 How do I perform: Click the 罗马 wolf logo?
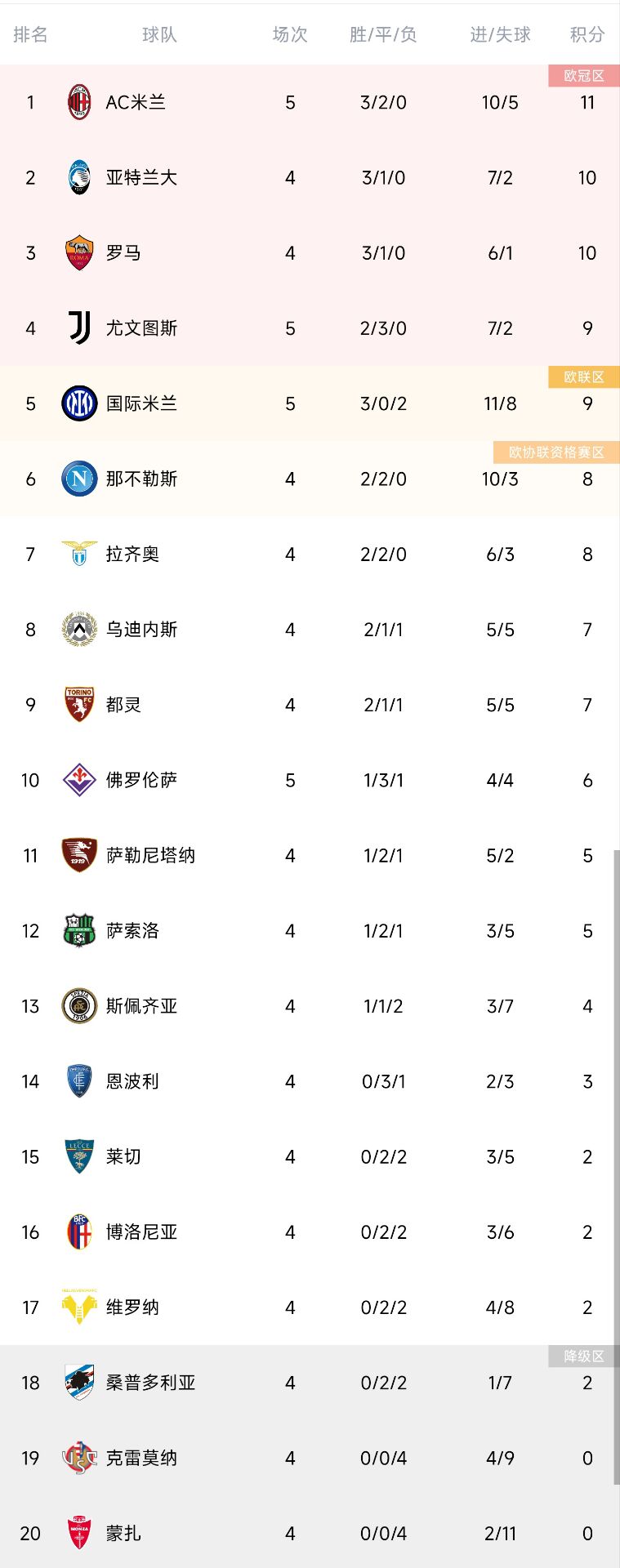coord(79,252)
